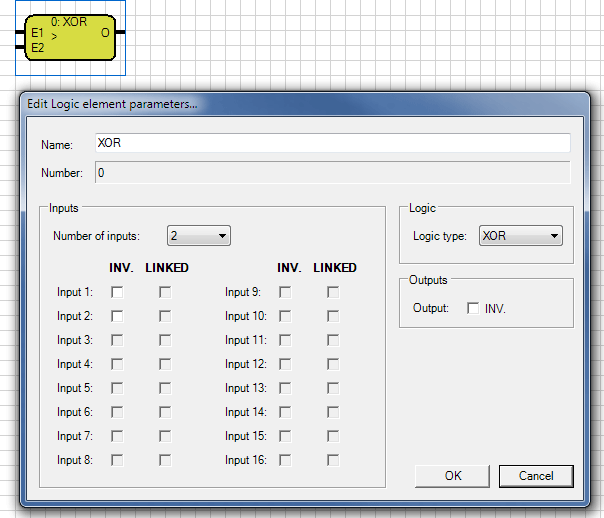Viewport: 604px width, 518px height.
Task: Toggle INV. checkbox for Input 14
Action: click(285, 412)
